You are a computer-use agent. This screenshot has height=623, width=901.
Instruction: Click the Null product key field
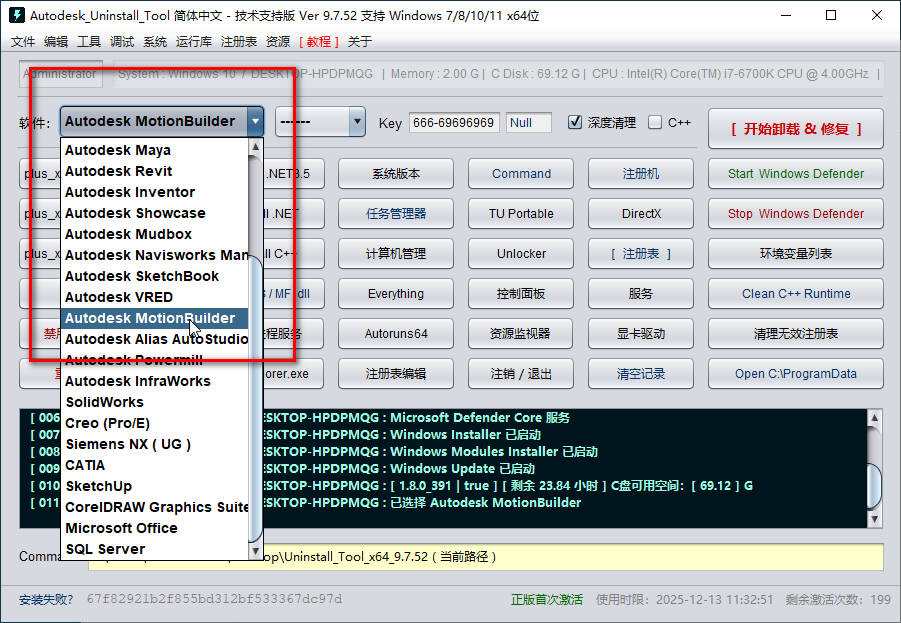[529, 122]
